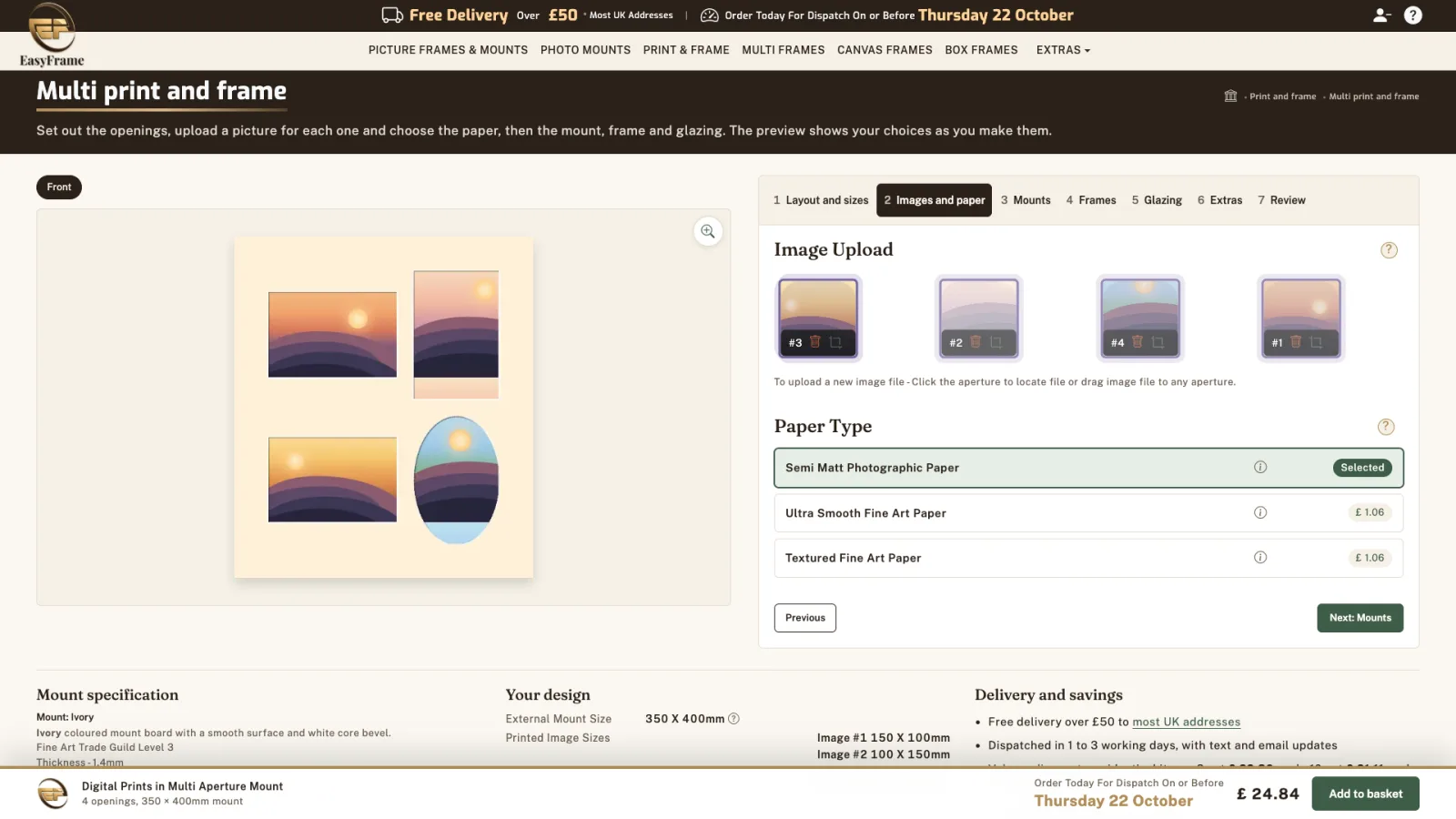The width and height of the screenshot is (1456, 819).
Task: Follow the most UK addresses link
Action: [x=1186, y=722]
